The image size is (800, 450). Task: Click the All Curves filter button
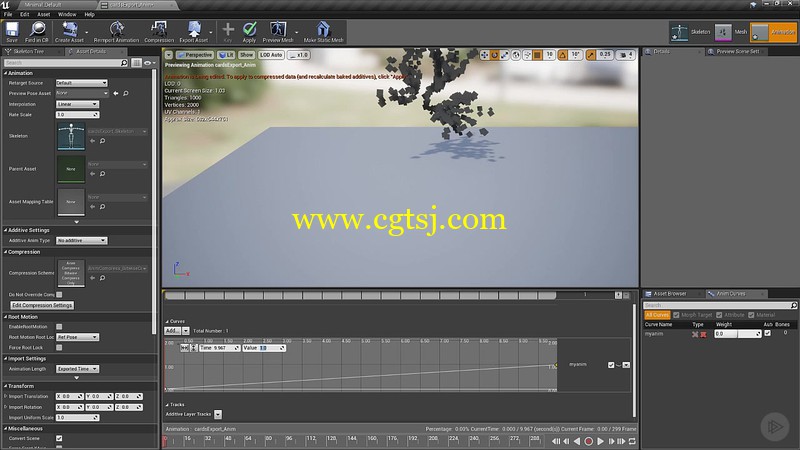tap(657, 315)
